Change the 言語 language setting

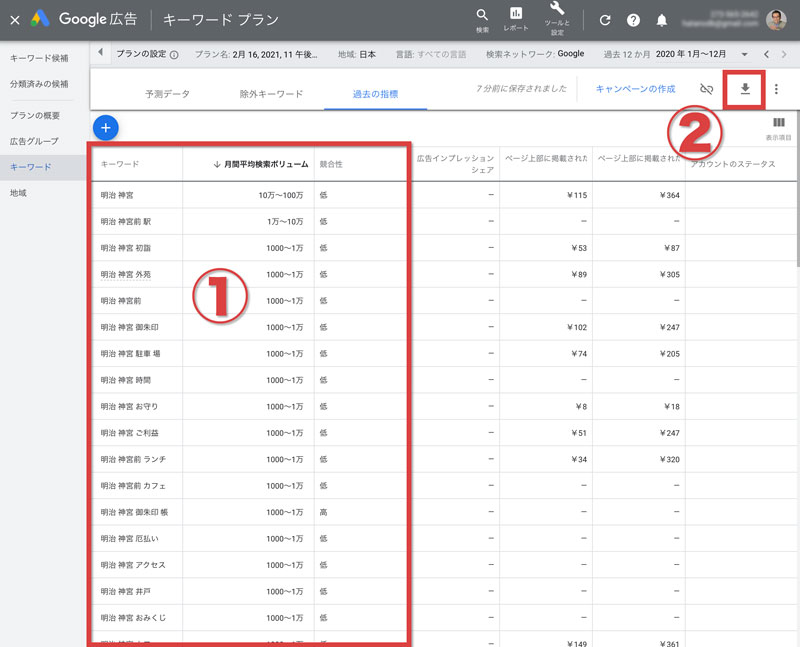coord(431,54)
